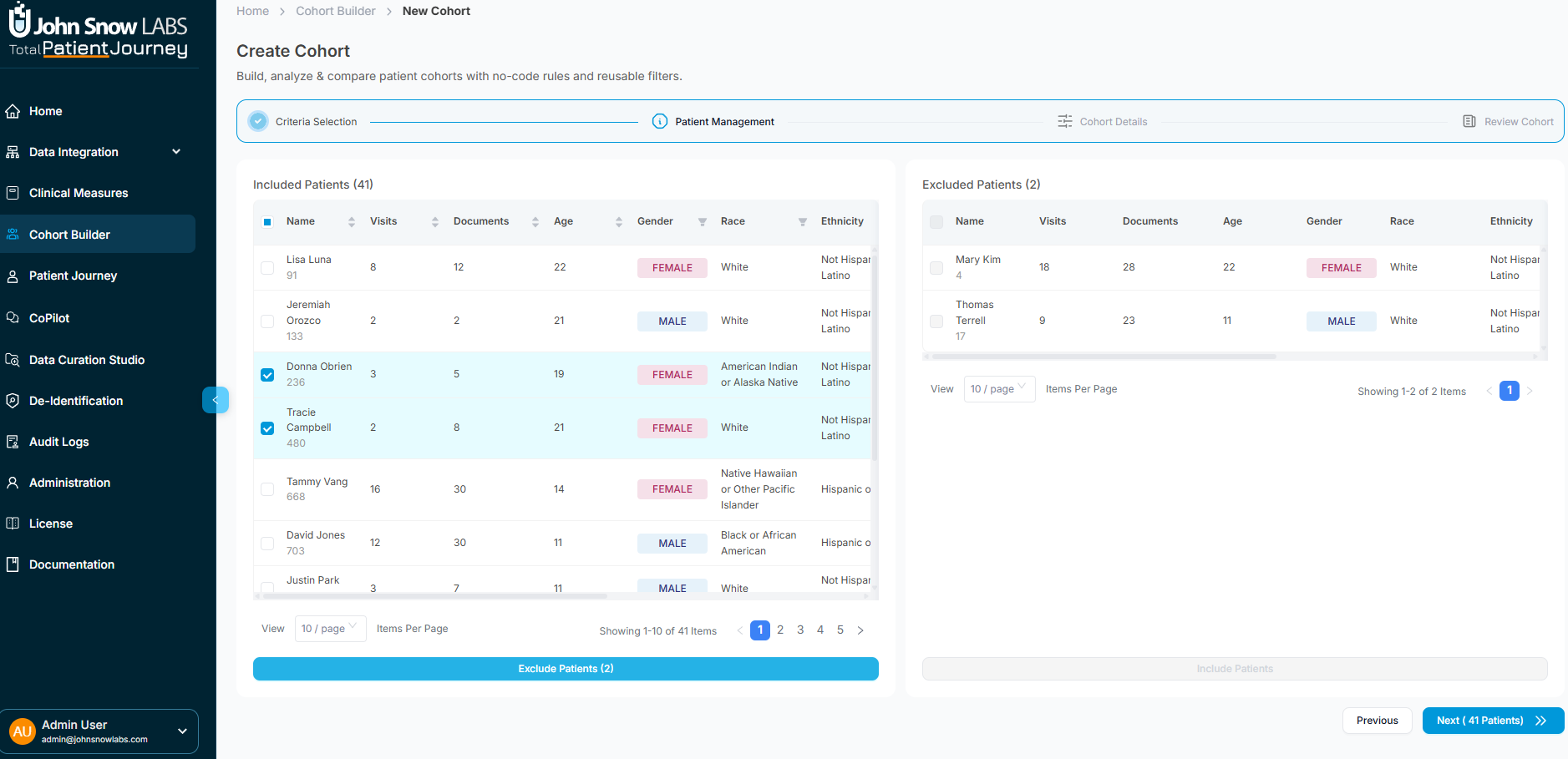Navigate to Audit Logs menu item
Image resolution: width=1568 pixels, height=759 pixels.
58,442
